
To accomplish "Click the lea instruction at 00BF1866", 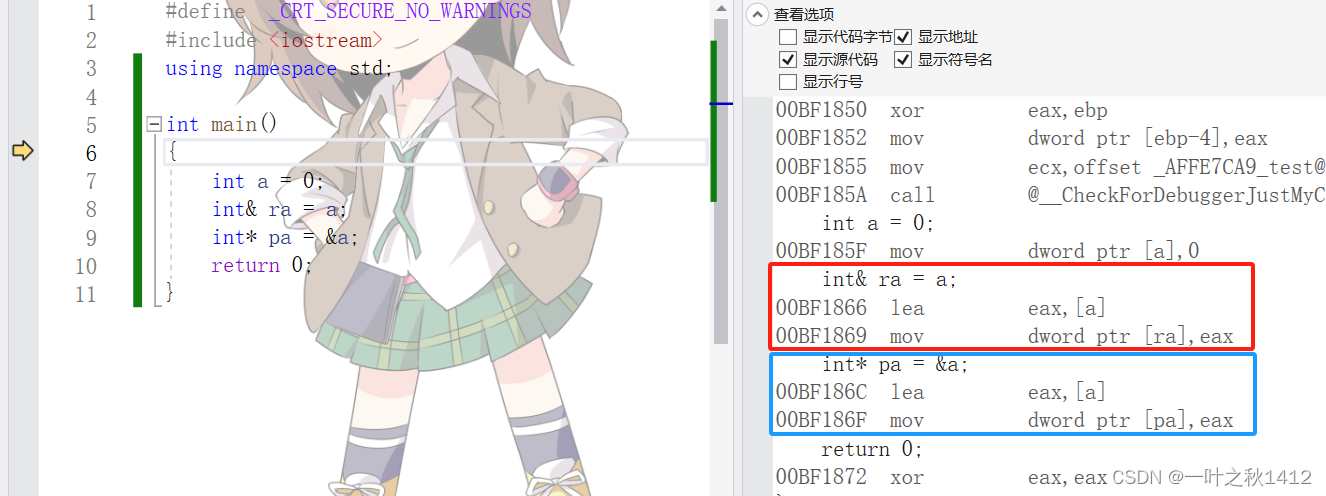I will point(907,308).
